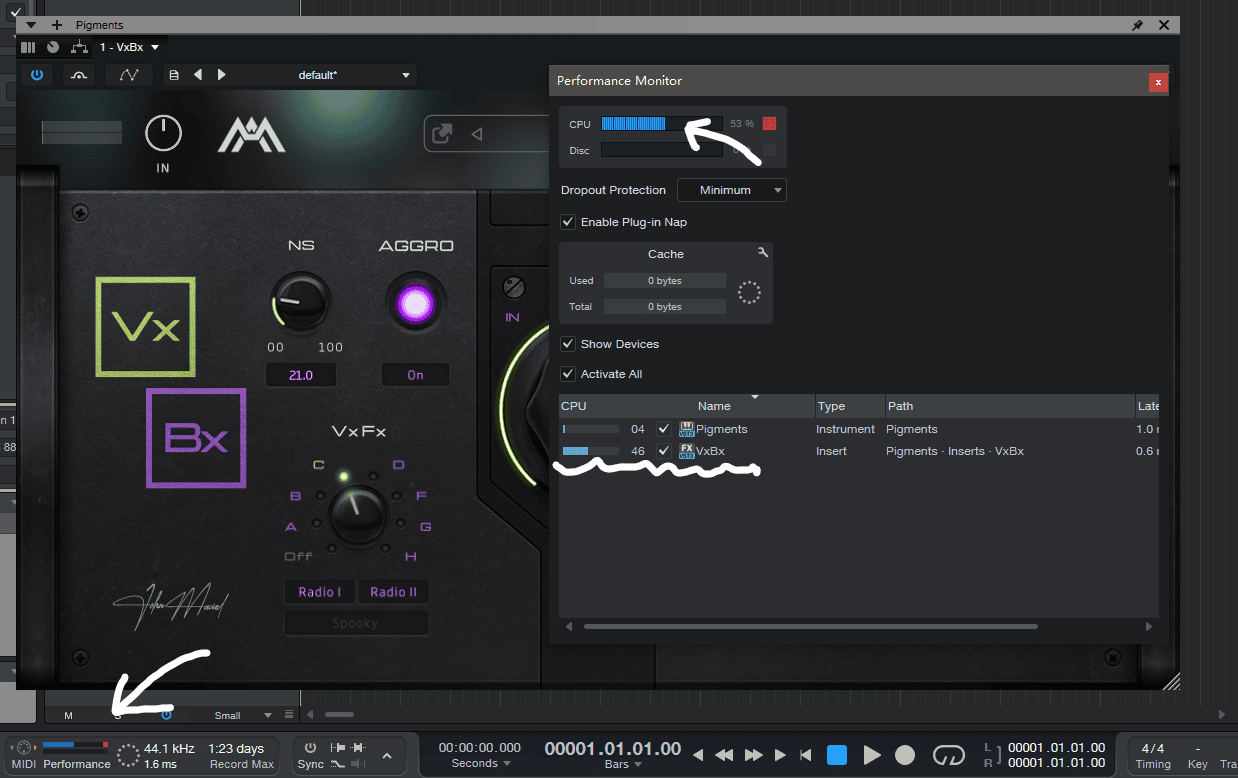Toggle the VxBx plug-in power button
Screen dimensions: 1238x778
pos(37,75)
